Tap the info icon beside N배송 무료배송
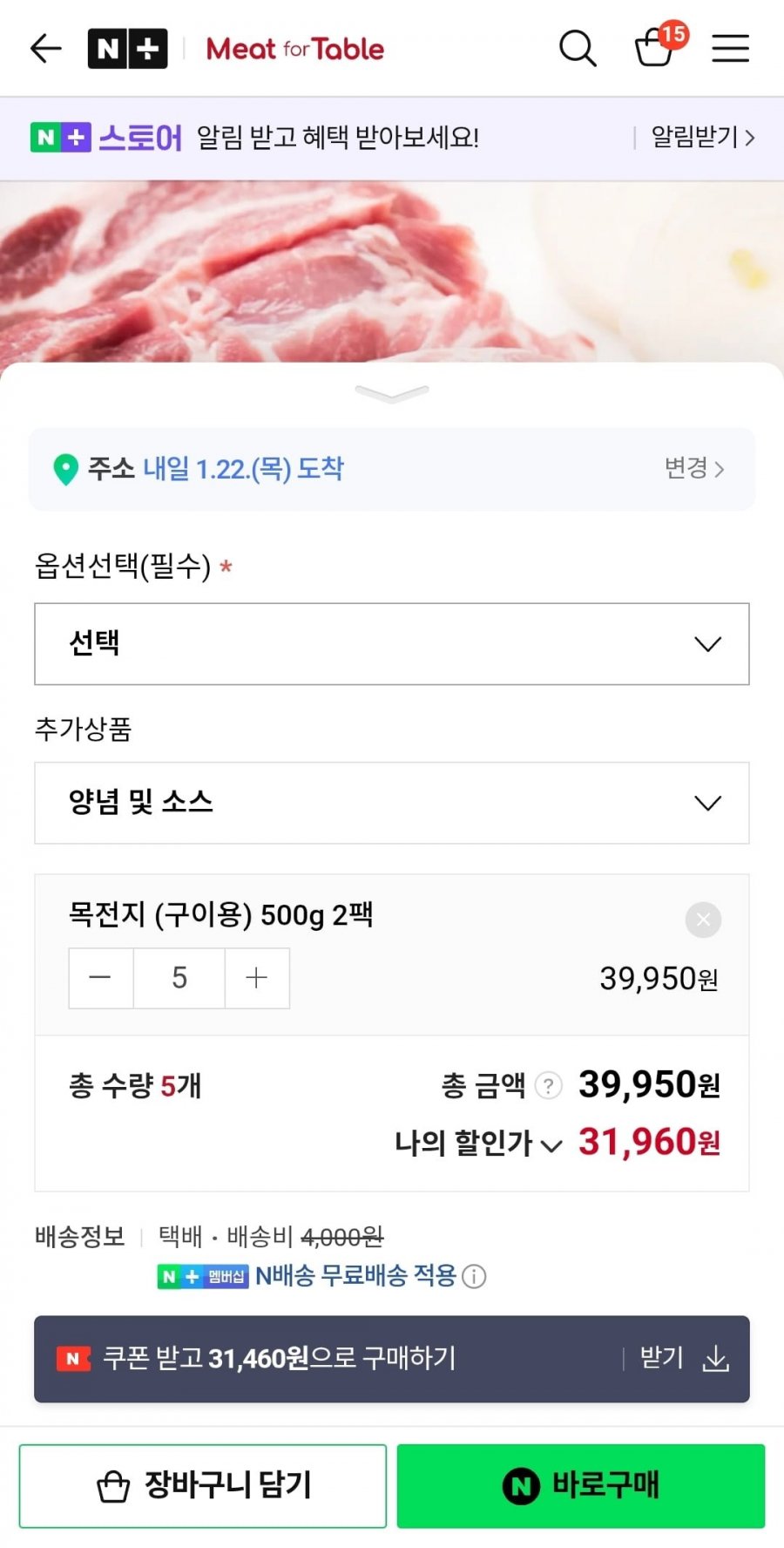784x1548 pixels. coord(474,1277)
